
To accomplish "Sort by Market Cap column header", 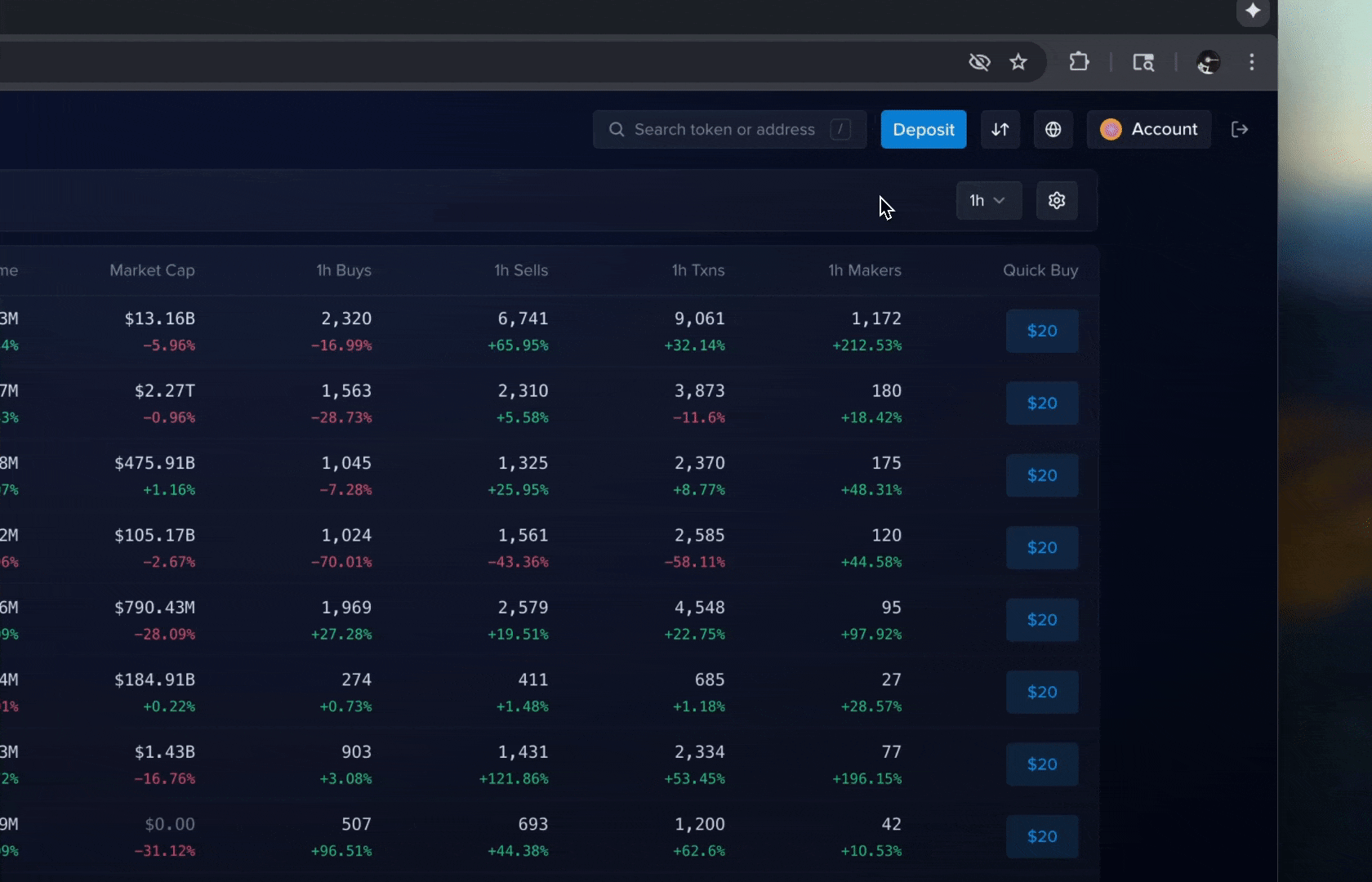I will point(152,270).
